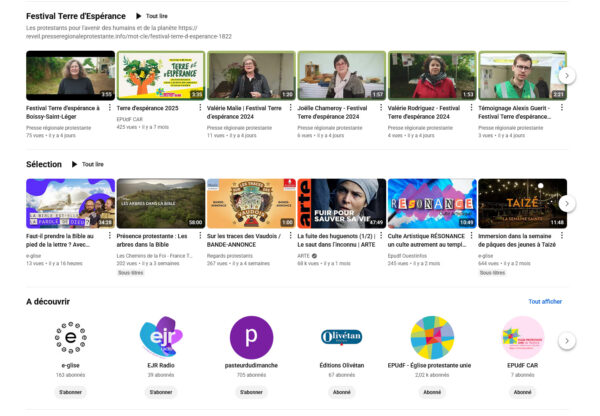
Task: Click Sous-titres badge under Présence protestante
Action: pos(130,273)
